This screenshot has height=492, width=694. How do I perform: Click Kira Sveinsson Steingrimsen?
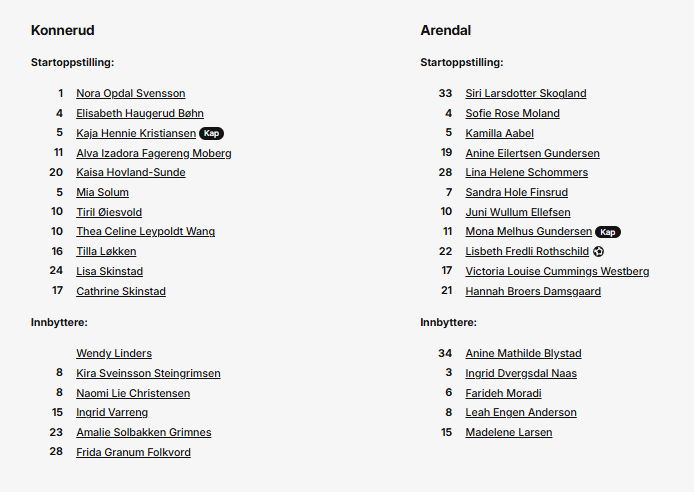click(148, 373)
